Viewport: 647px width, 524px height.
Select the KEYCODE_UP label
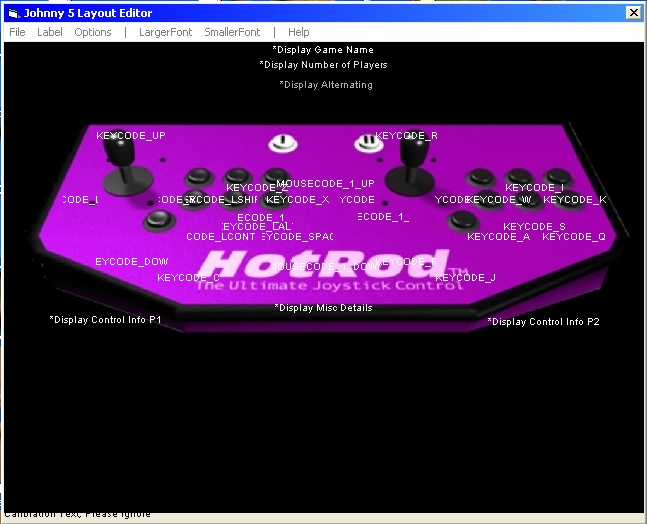point(131,135)
